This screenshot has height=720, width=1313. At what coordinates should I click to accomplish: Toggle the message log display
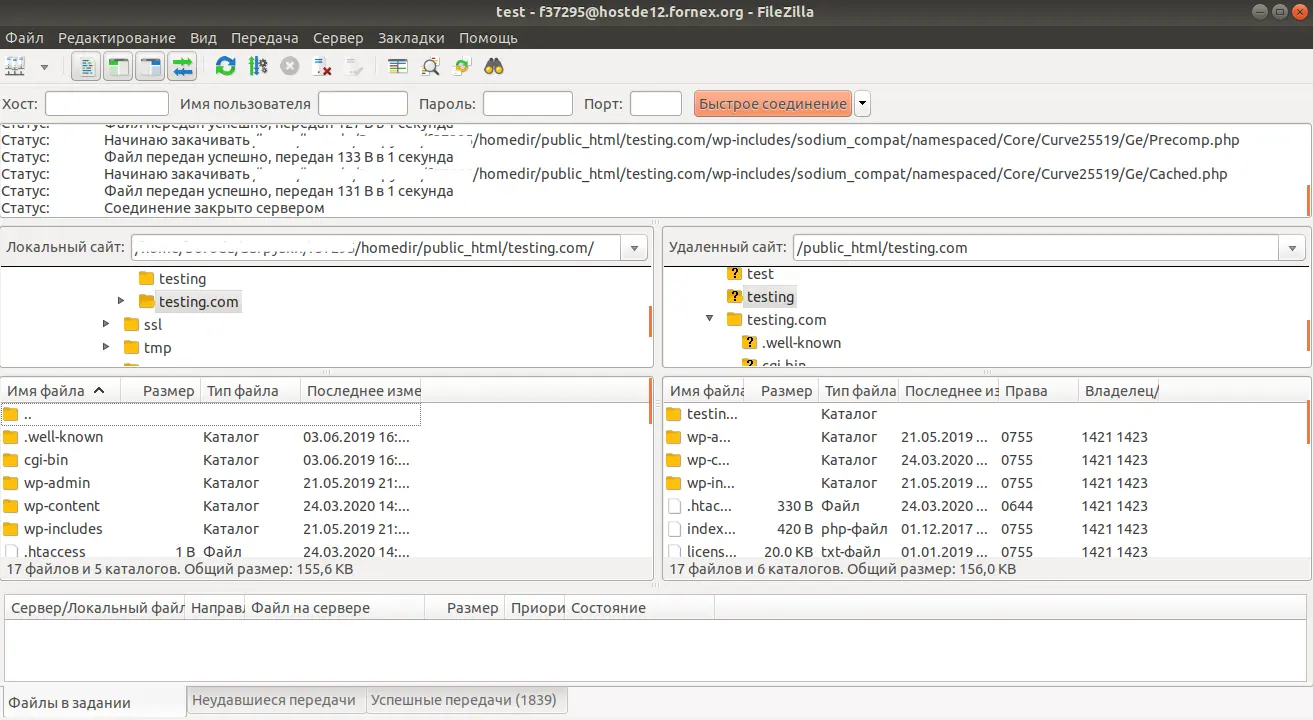coord(87,65)
